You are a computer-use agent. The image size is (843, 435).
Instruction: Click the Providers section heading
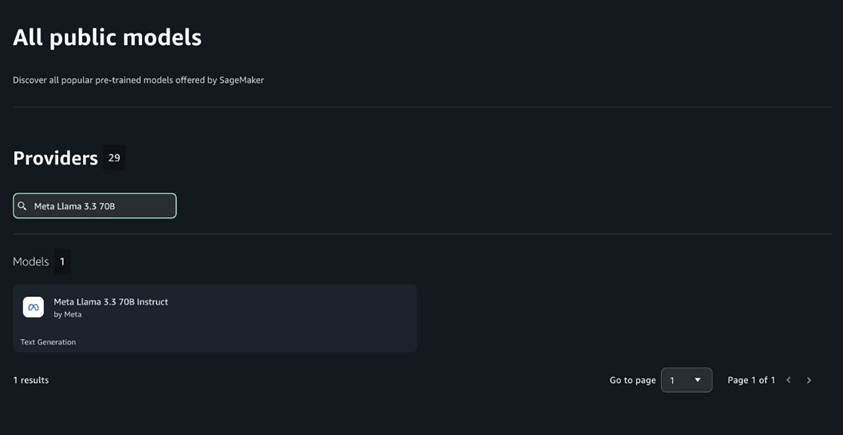pyautogui.click(x=55, y=158)
